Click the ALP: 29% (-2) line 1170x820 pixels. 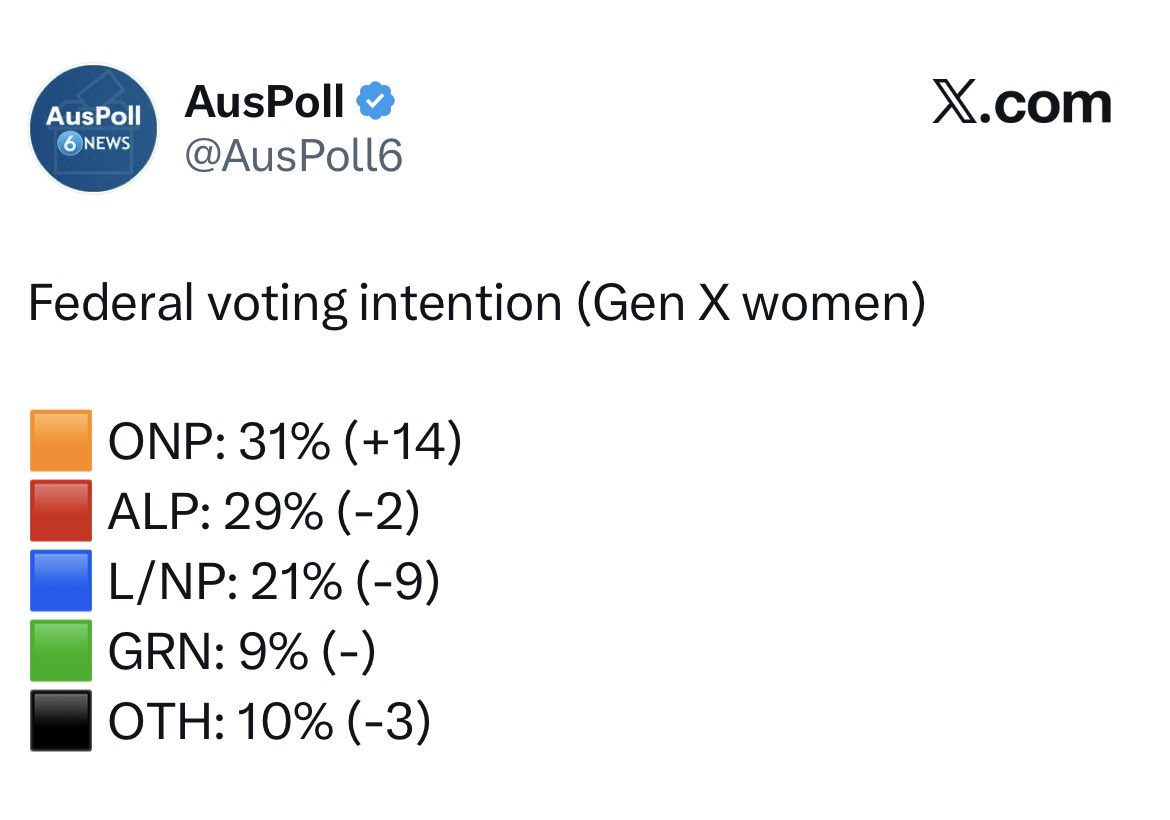pos(264,511)
